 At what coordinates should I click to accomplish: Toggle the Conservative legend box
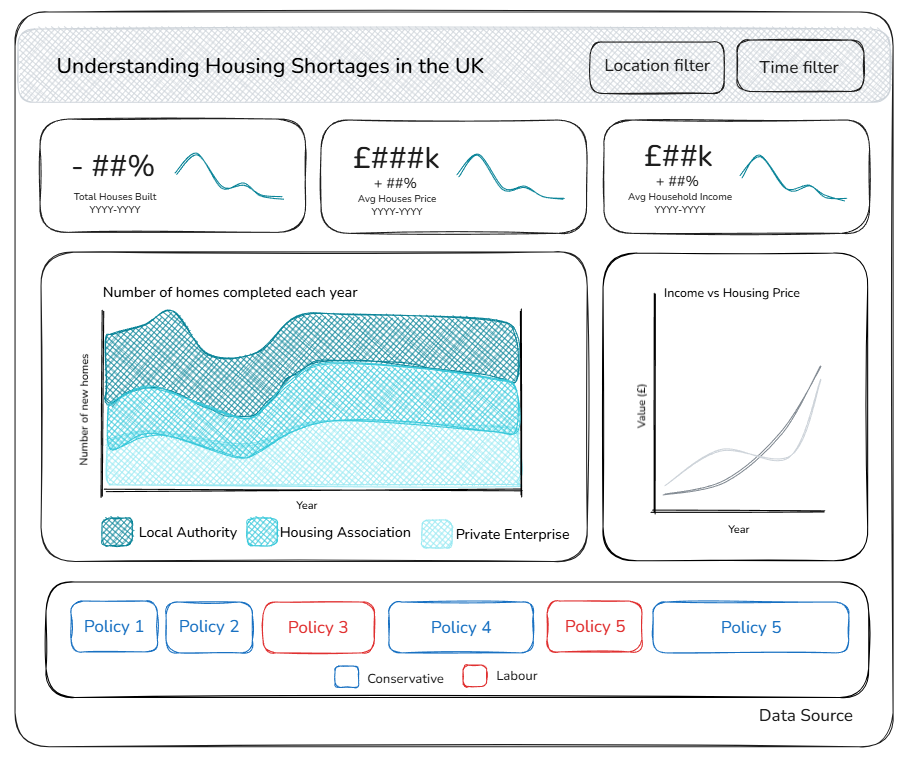coord(346,677)
